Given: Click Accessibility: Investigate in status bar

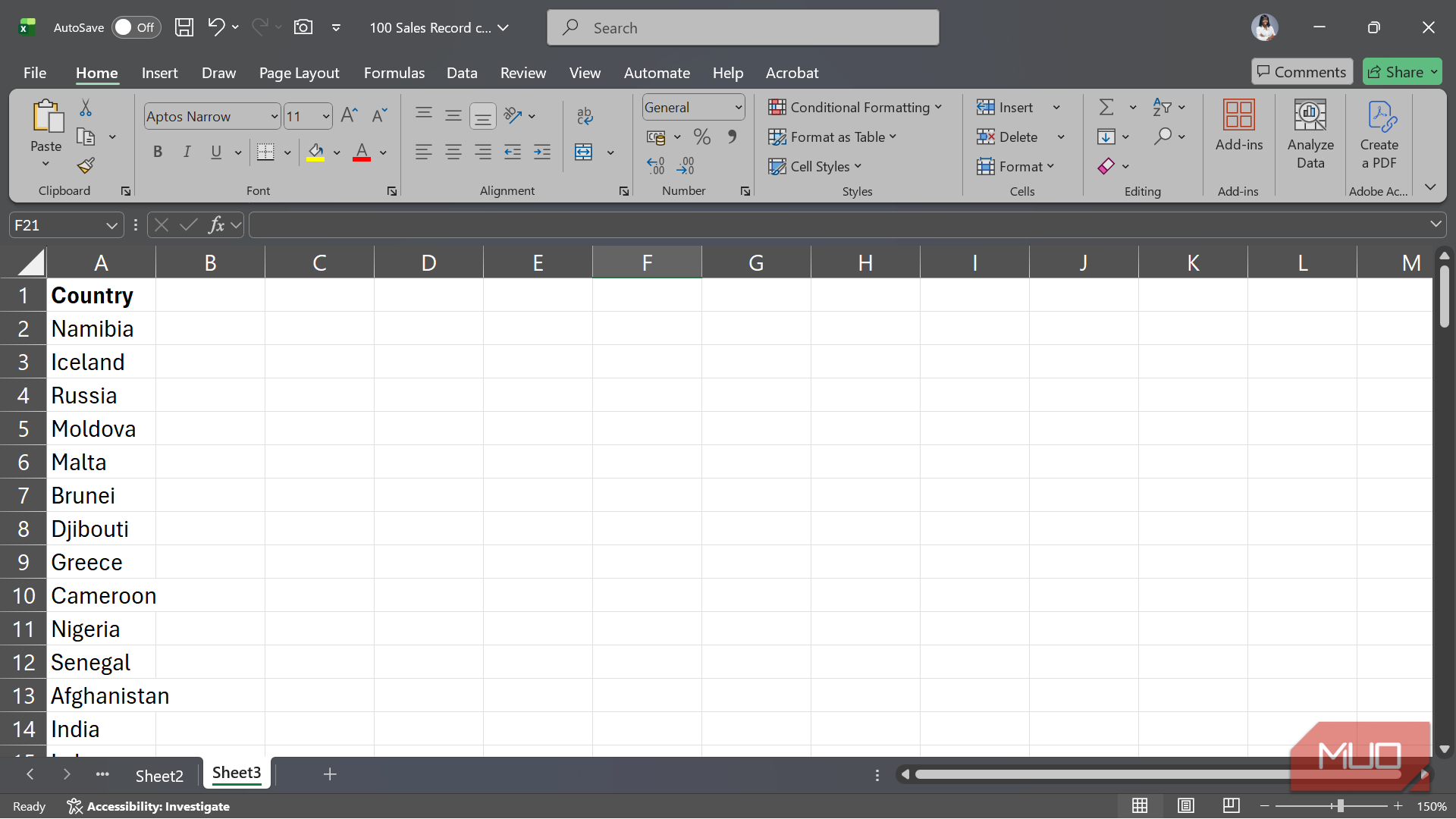Looking at the screenshot, I should pyautogui.click(x=149, y=806).
